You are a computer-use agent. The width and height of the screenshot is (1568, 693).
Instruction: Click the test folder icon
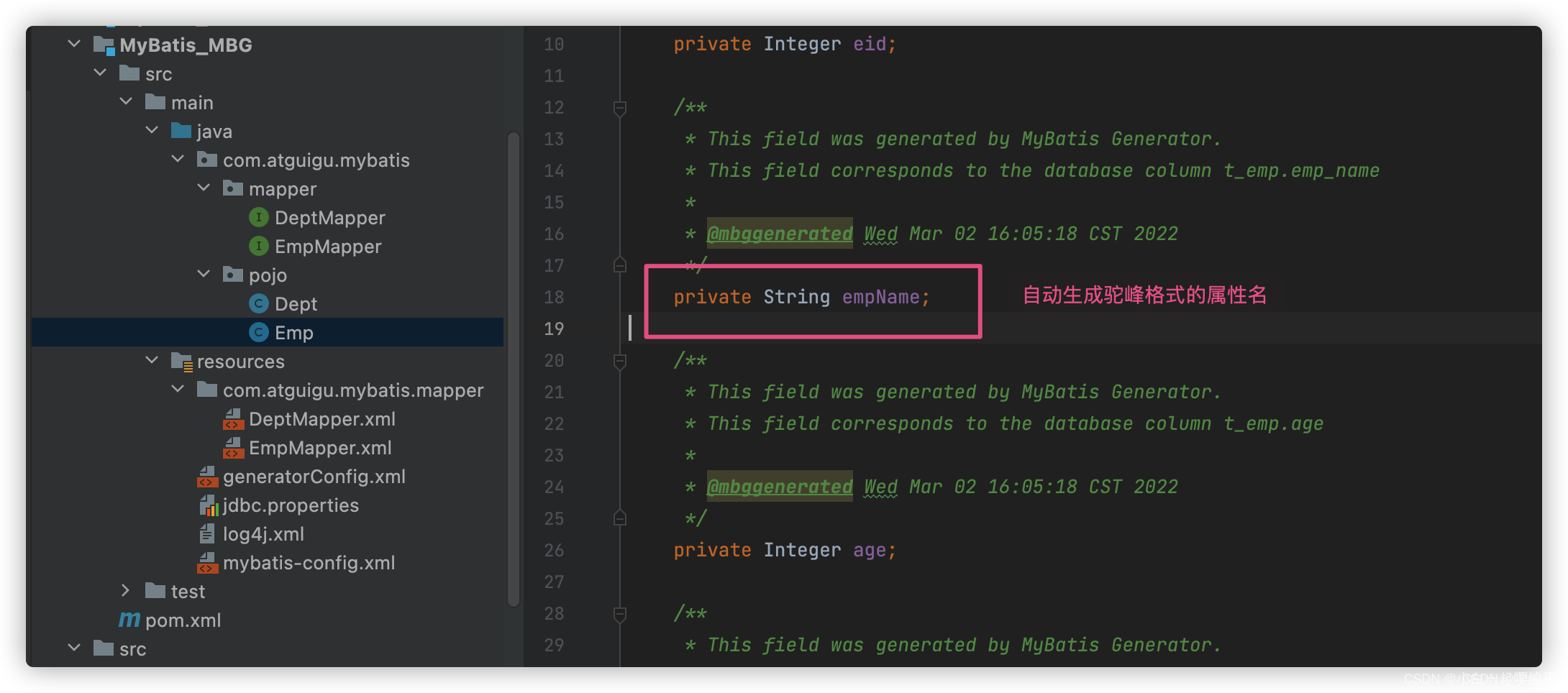click(155, 591)
